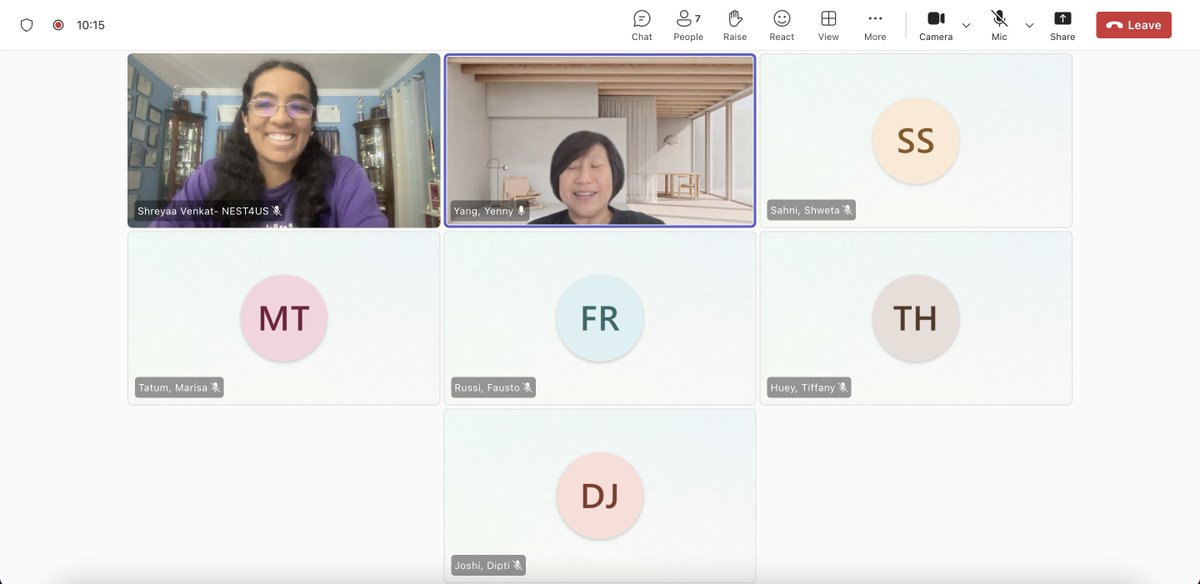The width and height of the screenshot is (1200, 584).
Task: Unmute the Mic
Action: (999, 25)
